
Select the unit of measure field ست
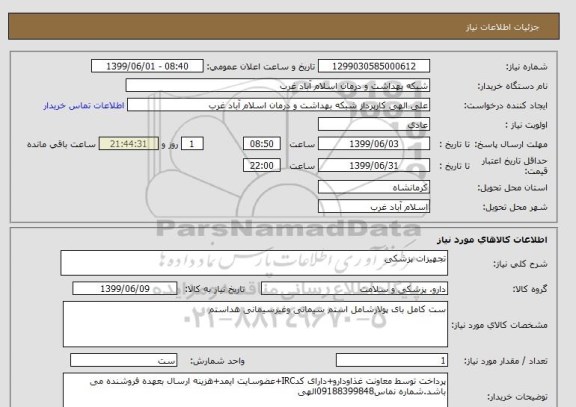[x=123, y=360]
